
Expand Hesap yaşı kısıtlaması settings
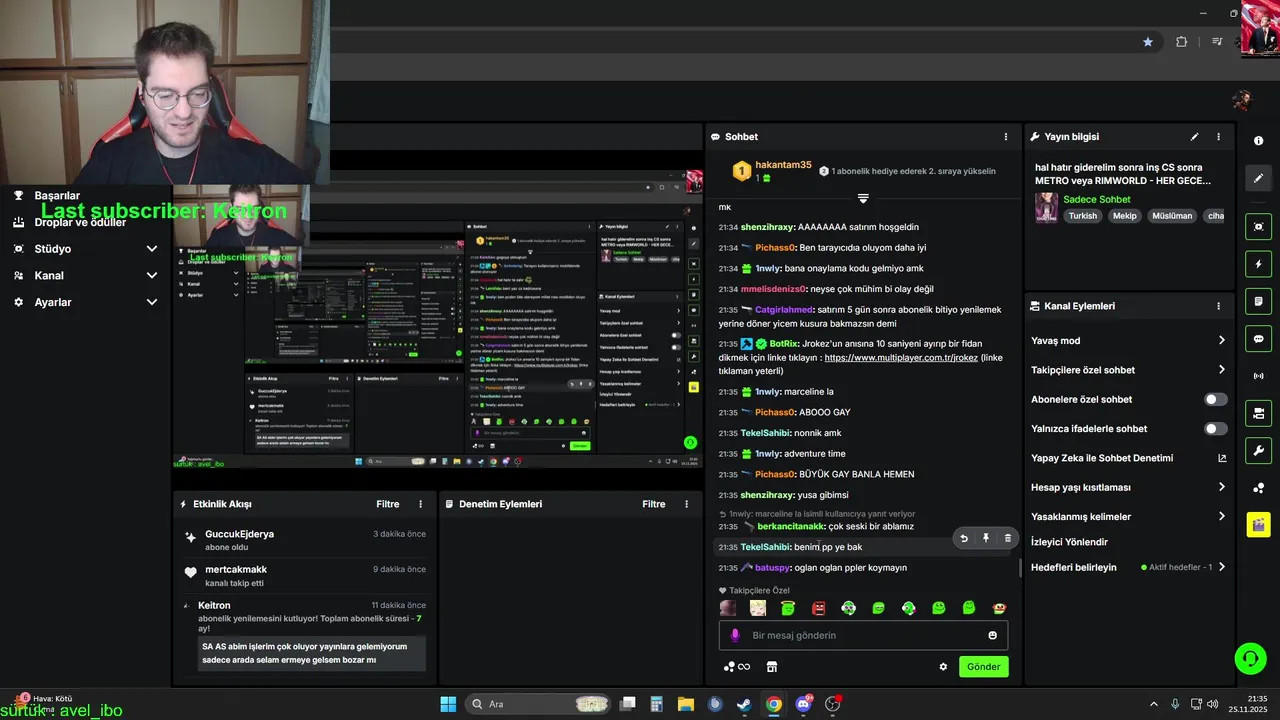pyautogui.click(x=1129, y=488)
